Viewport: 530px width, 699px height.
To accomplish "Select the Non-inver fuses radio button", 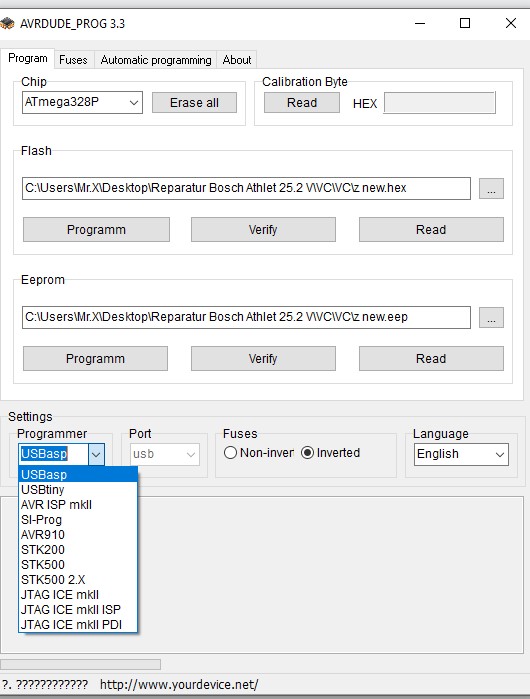I will pyautogui.click(x=230, y=453).
